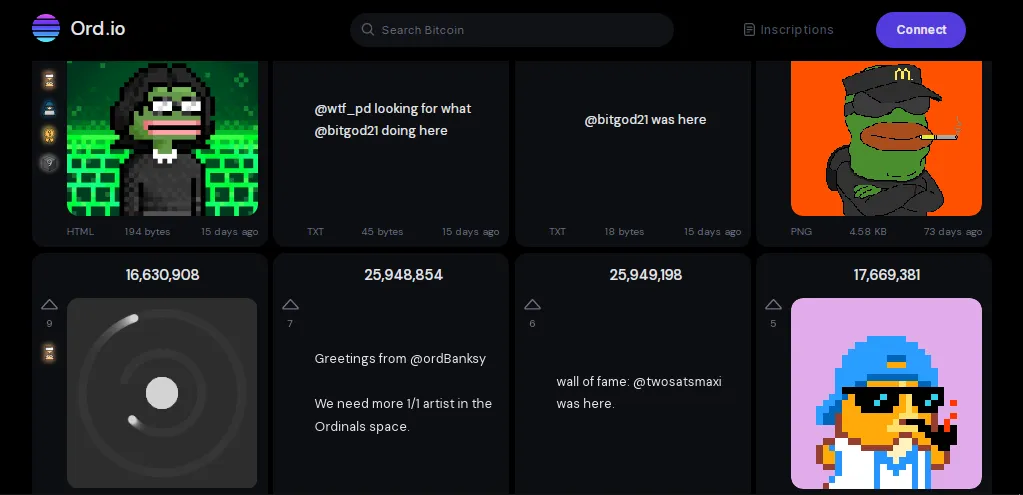Upvote inscription 17,669,381 with triangle arrow
1023x495 pixels.
pos(773,305)
